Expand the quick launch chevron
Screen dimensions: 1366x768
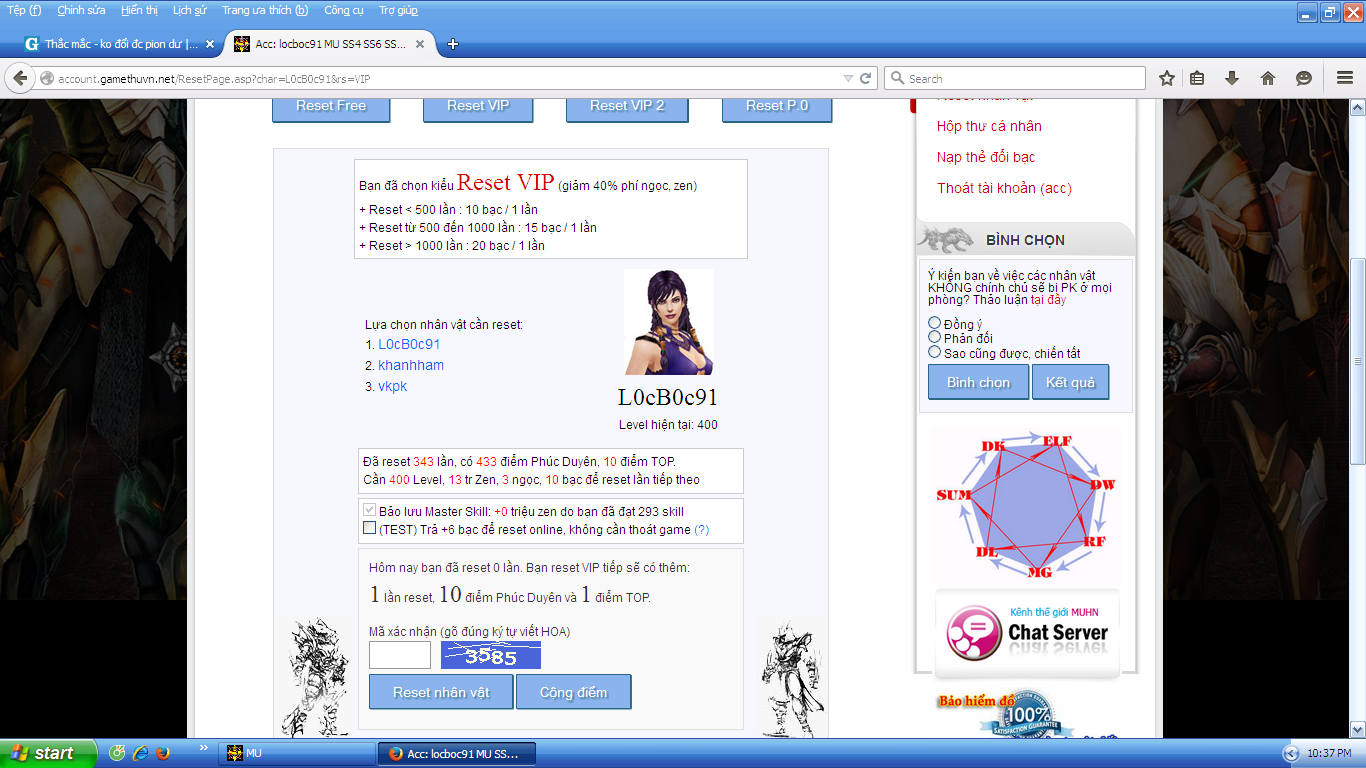[x=204, y=748]
